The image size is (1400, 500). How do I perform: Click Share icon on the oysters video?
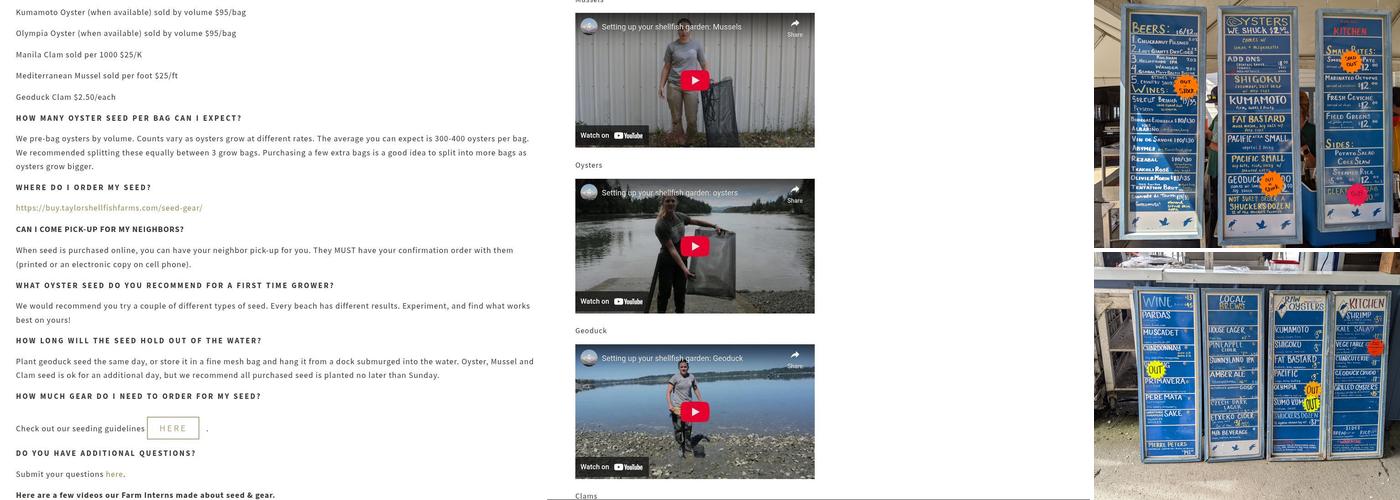(795, 193)
